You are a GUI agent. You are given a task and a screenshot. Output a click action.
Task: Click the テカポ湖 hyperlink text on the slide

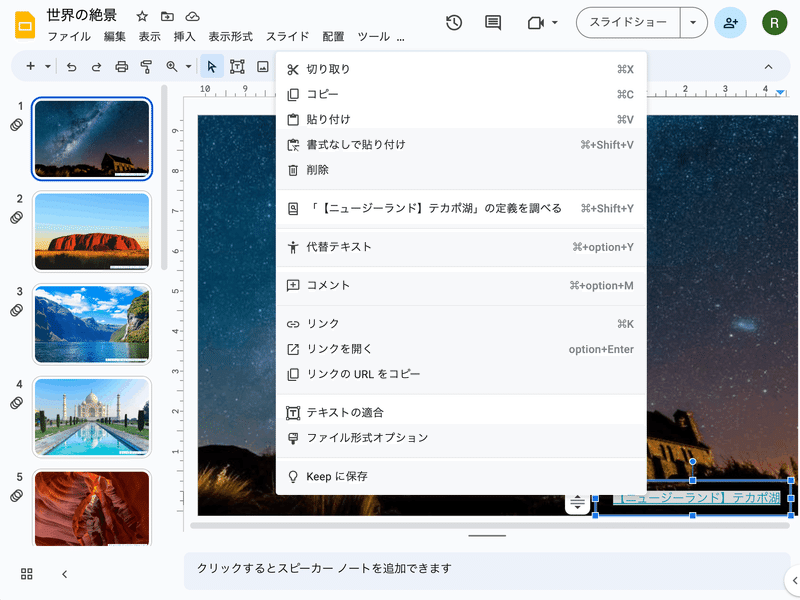coord(696,497)
